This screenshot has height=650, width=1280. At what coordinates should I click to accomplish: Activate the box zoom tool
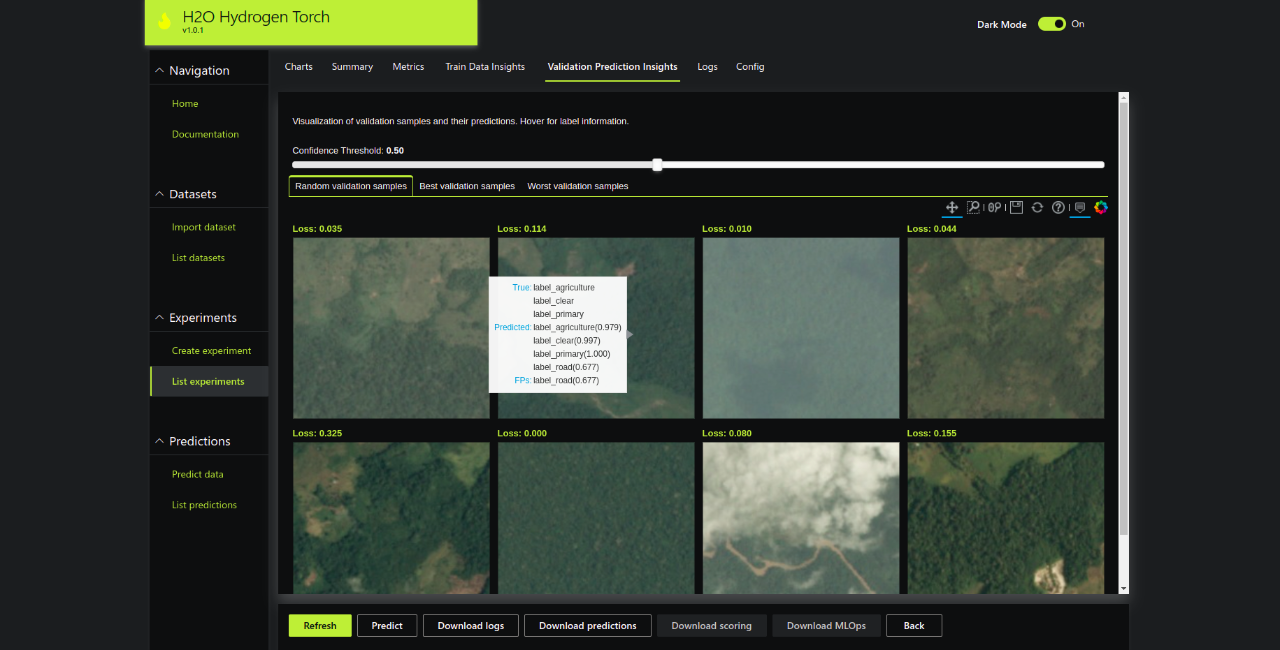tap(973, 207)
